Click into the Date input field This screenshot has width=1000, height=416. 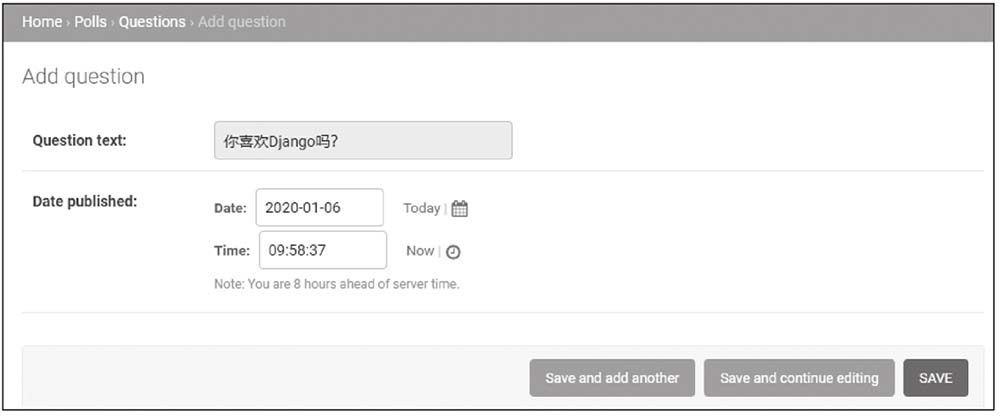[319, 208]
